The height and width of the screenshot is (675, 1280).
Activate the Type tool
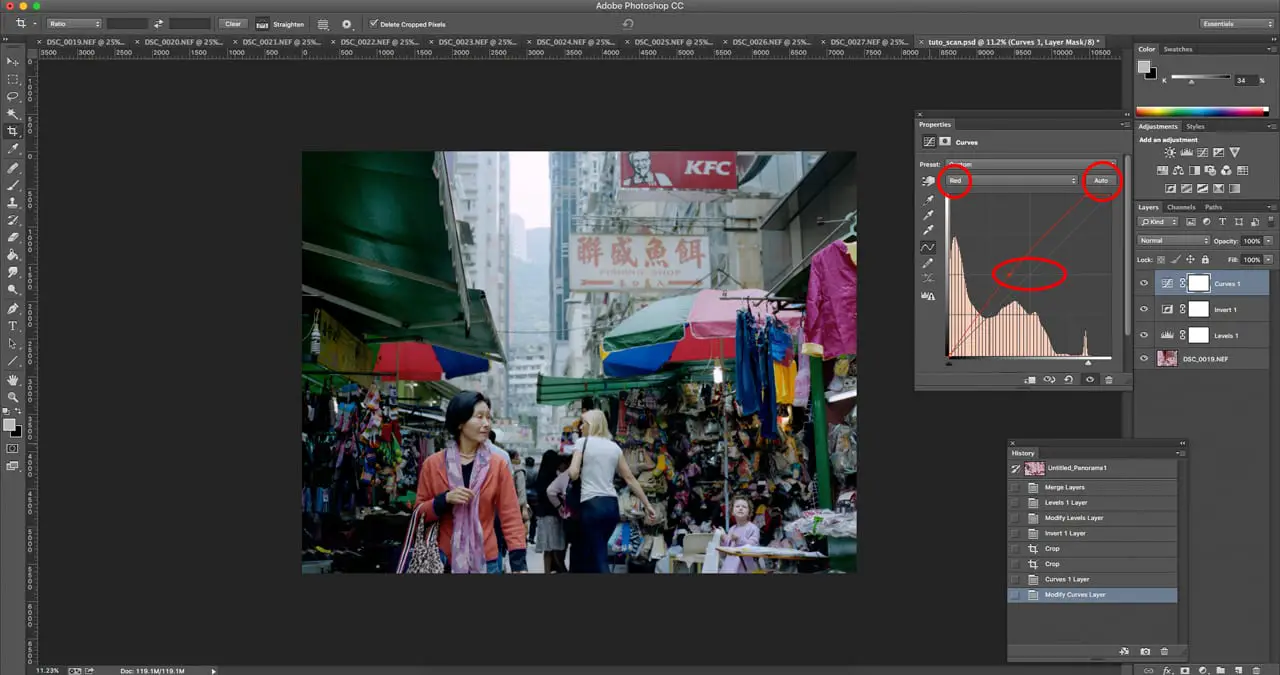(x=13, y=326)
